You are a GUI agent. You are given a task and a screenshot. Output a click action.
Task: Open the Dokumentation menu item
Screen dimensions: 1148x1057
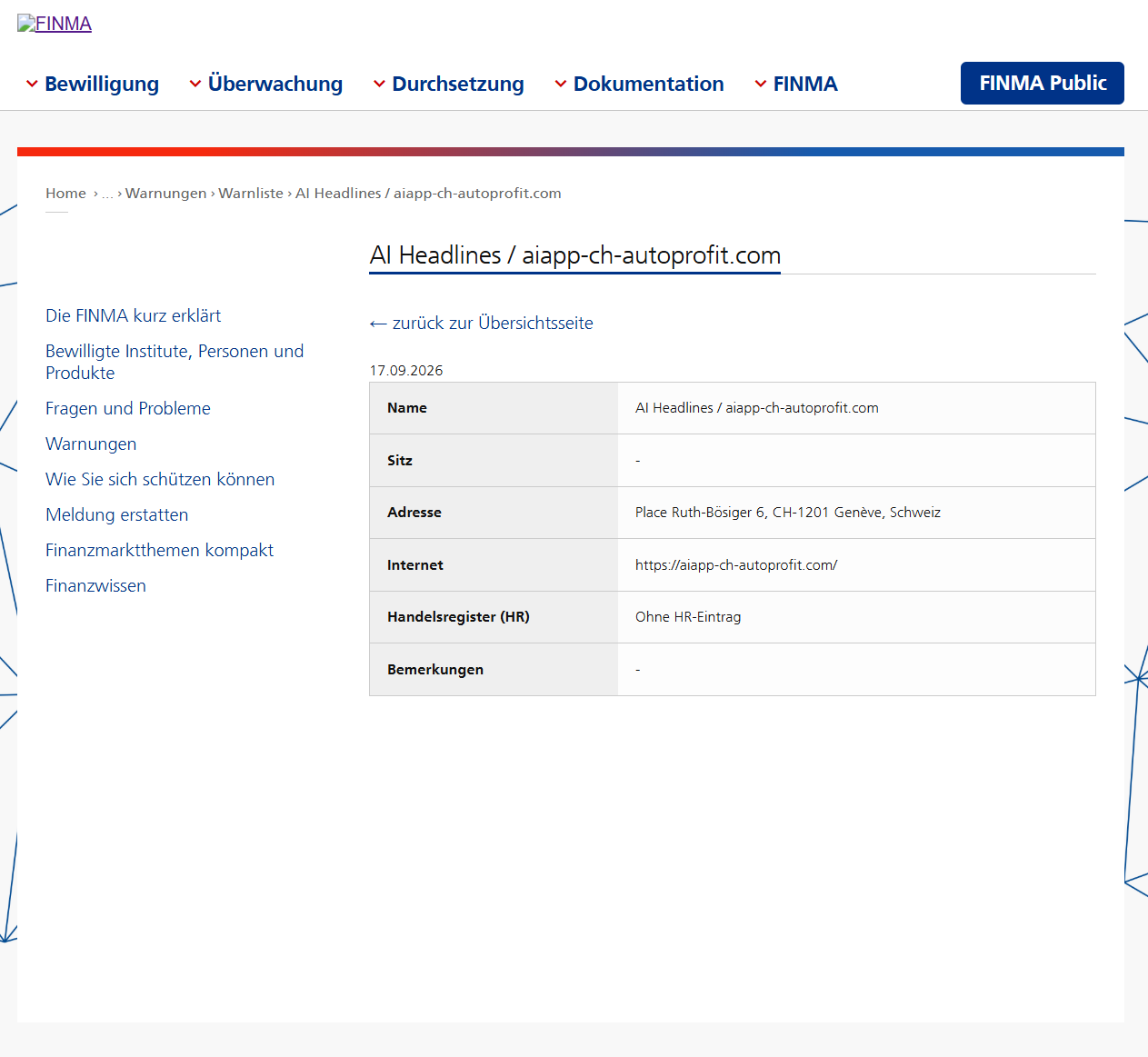tap(648, 84)
